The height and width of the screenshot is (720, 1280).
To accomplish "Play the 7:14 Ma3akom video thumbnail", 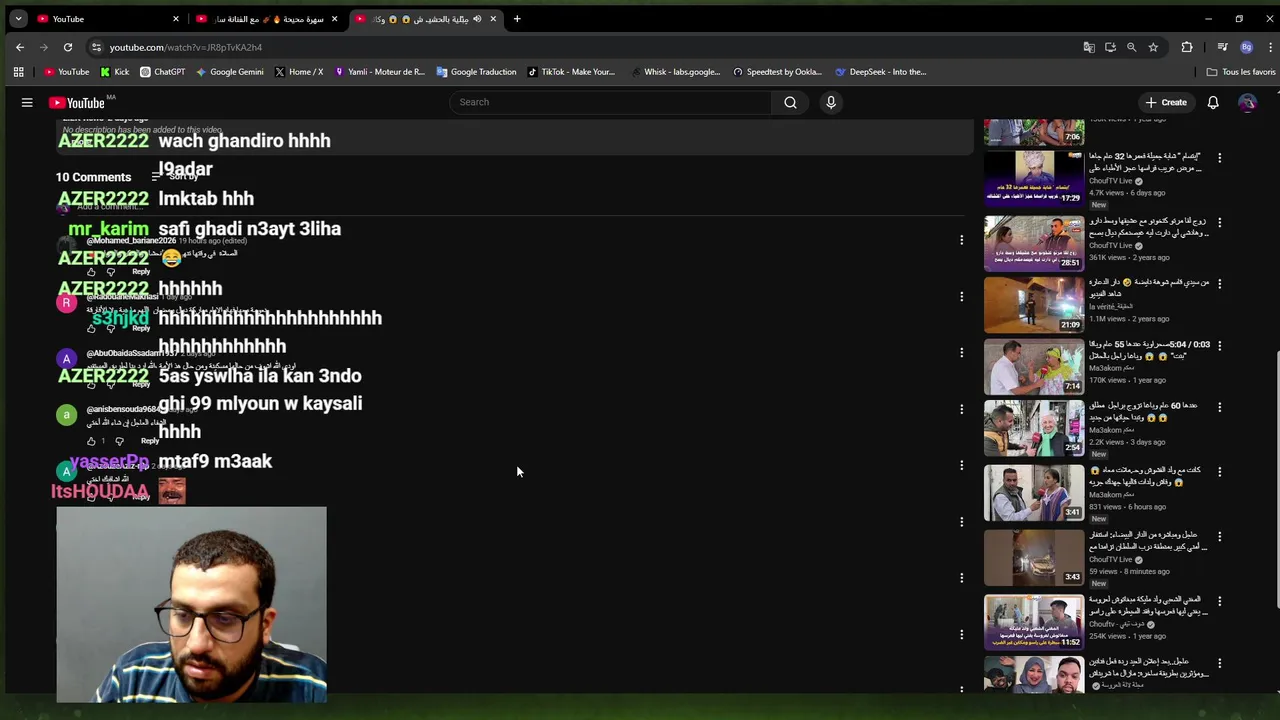I will click(1034, 366).
